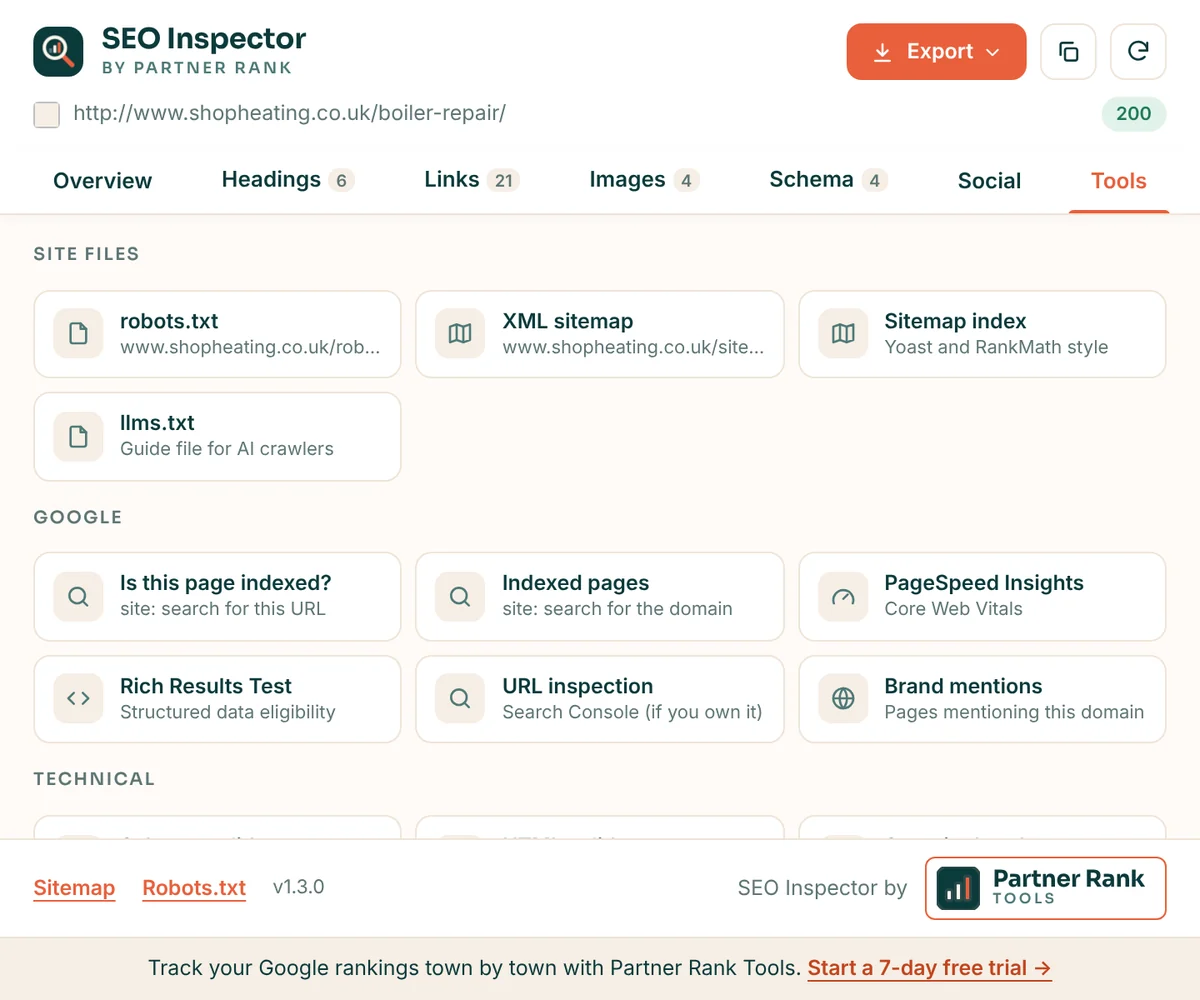The image size is (1200, 1000).
Task: Switch to the Images tab
Action: coord(644,180)
